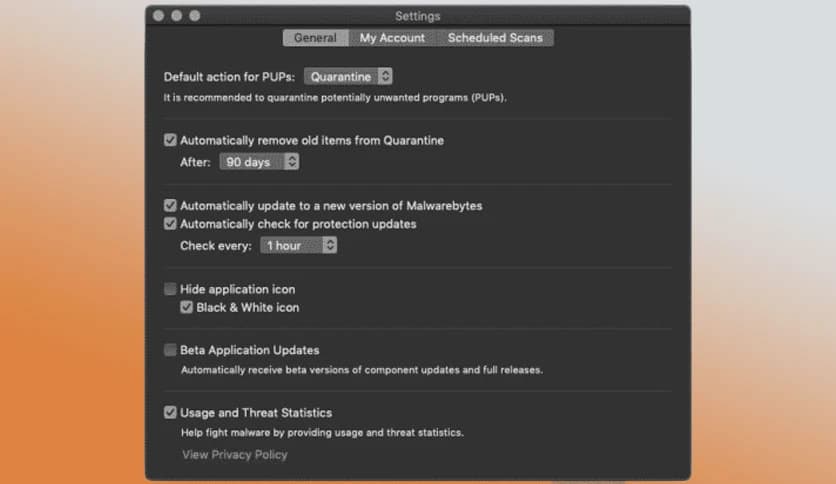The width and height of the screenshot is (836, 484).
Task: Open the Check every 1 hour dropdown
Action: coord(298,245)
